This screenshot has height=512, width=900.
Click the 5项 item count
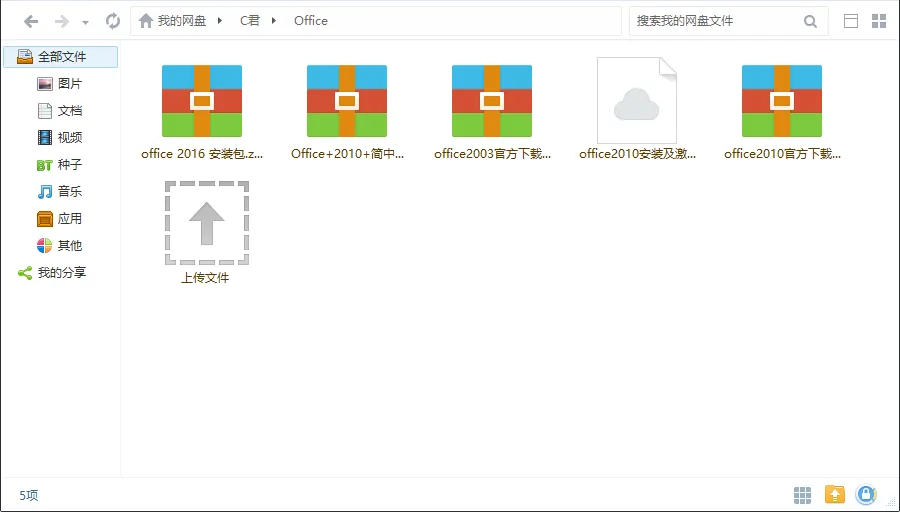click(29, 495)
